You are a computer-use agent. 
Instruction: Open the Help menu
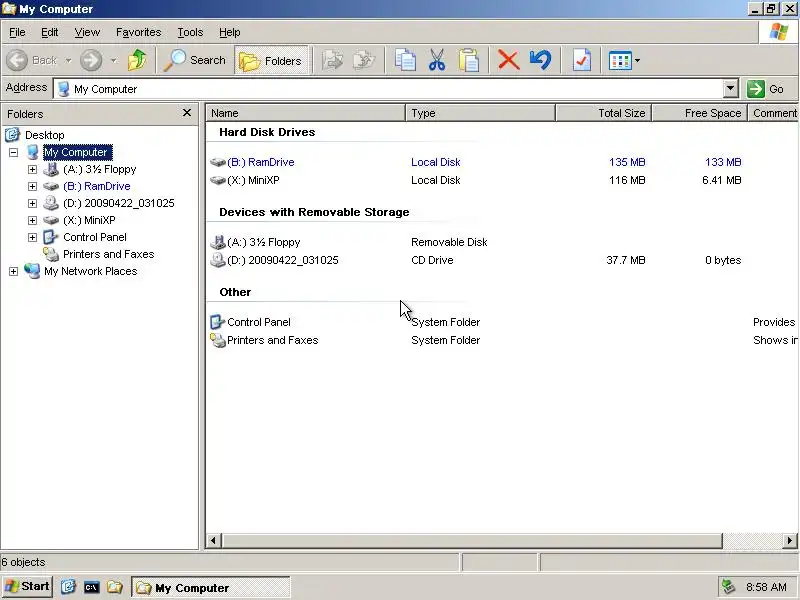coord(230,32)
